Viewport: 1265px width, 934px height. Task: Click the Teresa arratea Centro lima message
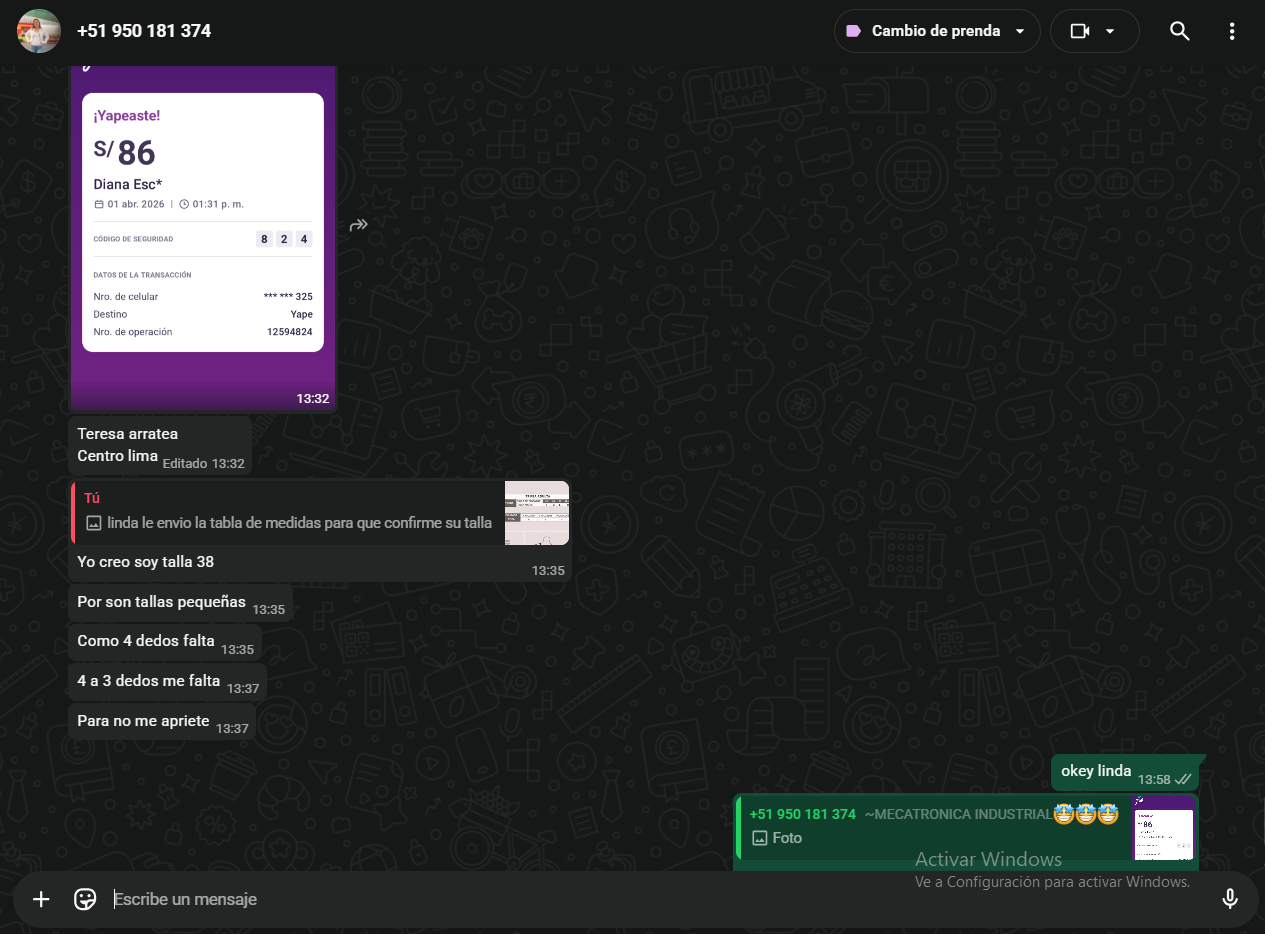[x=128, y=445]
